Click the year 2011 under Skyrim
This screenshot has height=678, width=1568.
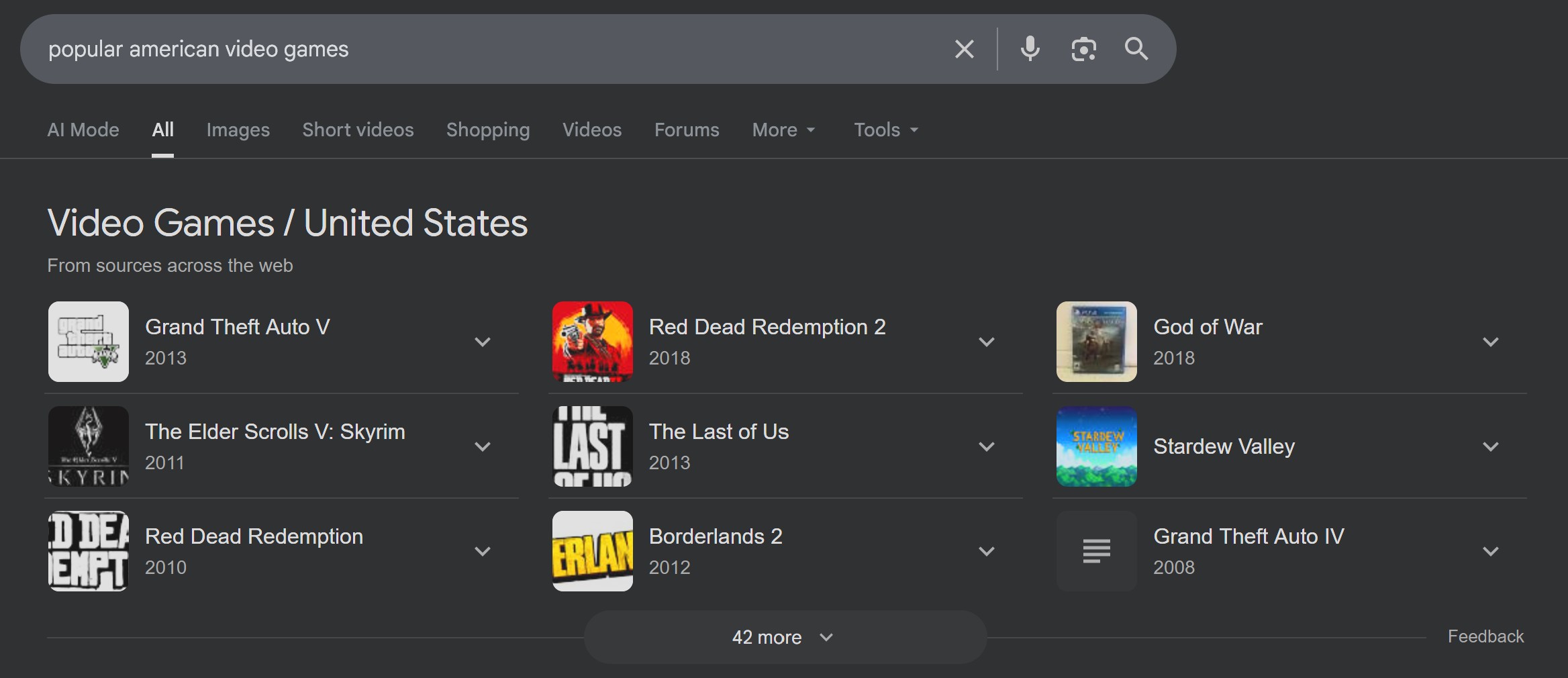pos(164,463)
